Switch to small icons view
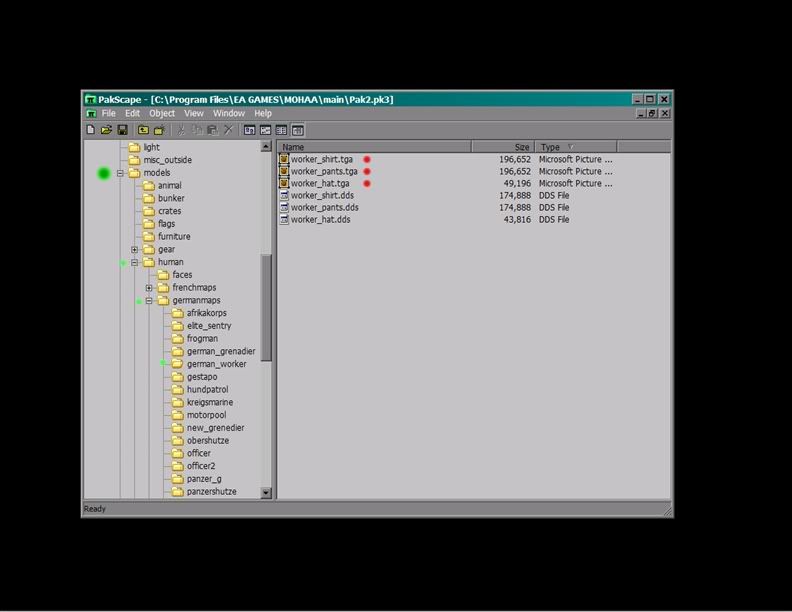Screen dimensions: 792x612 coord(266,130)
